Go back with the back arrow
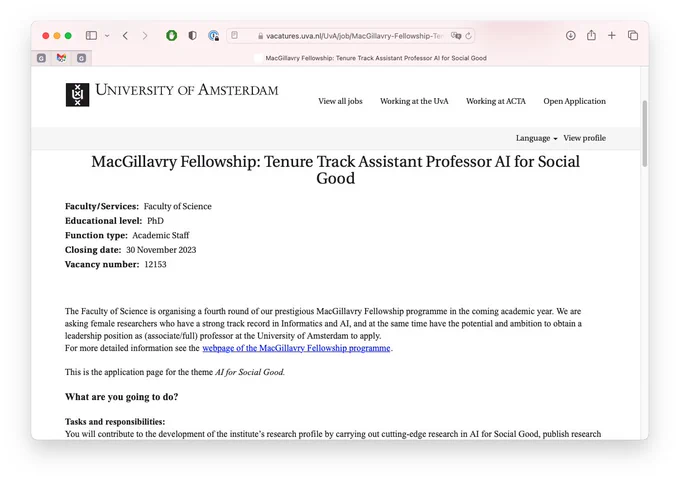The image size is (680, 481). tap(125, 36)
